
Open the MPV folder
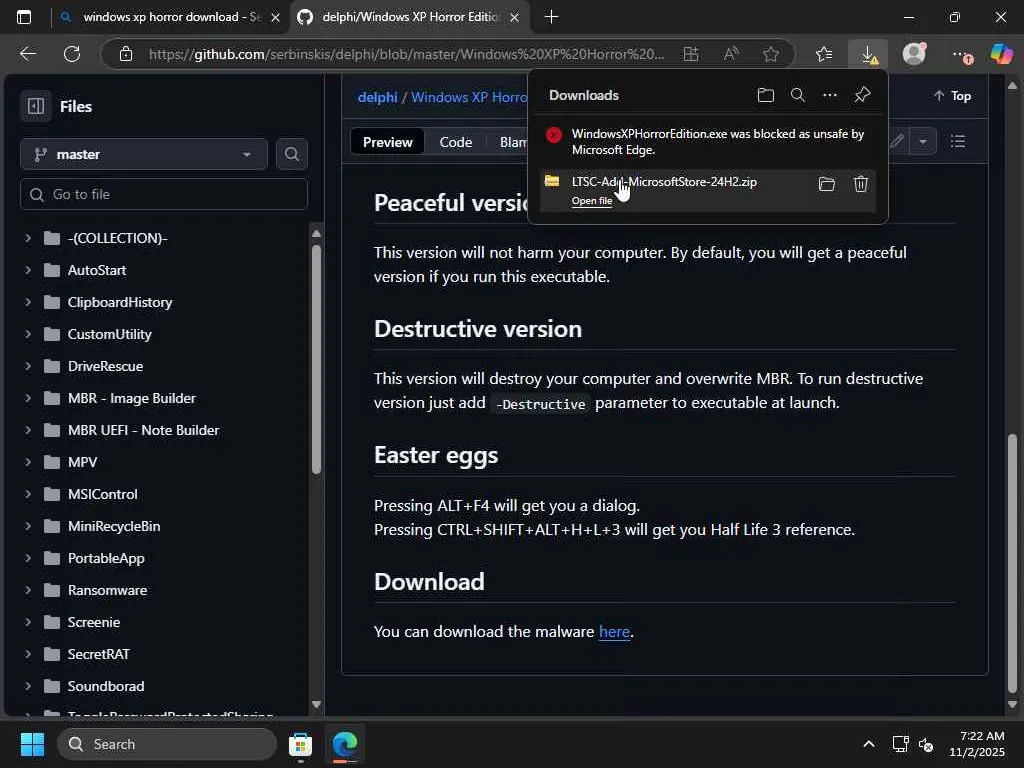(82, 462)
